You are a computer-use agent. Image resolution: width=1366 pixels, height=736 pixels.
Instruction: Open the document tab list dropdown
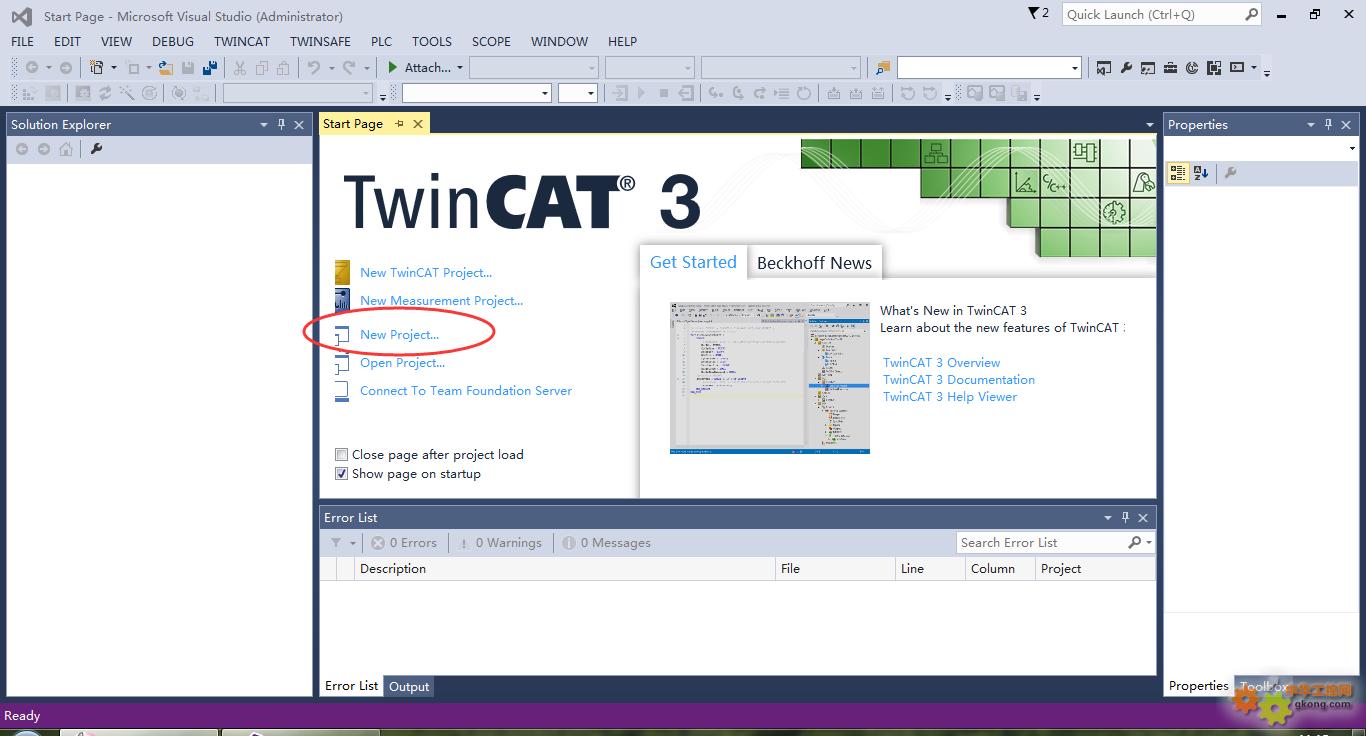click(x=1149, y=125)
